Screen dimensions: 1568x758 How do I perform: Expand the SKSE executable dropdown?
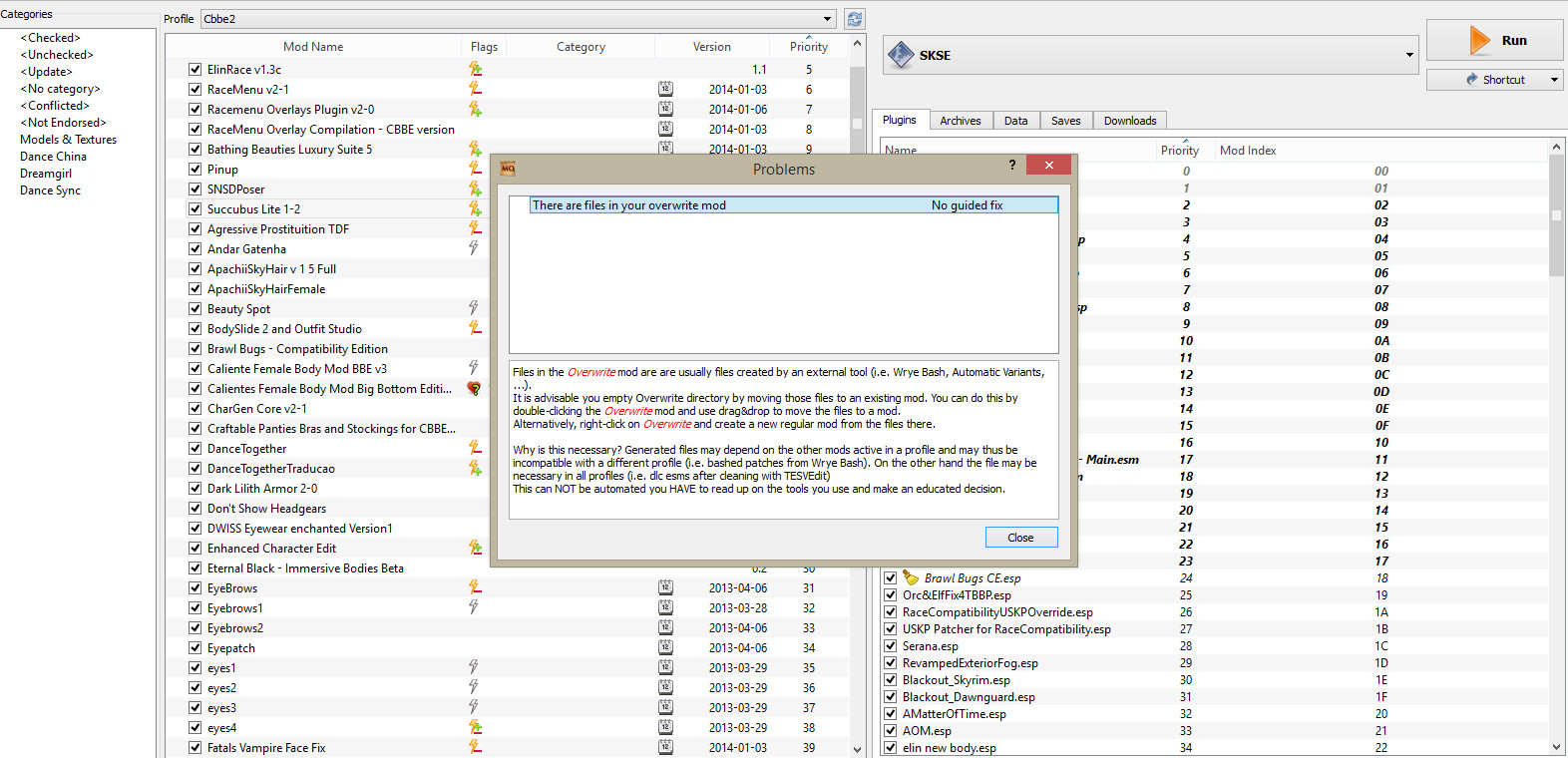1409,55
